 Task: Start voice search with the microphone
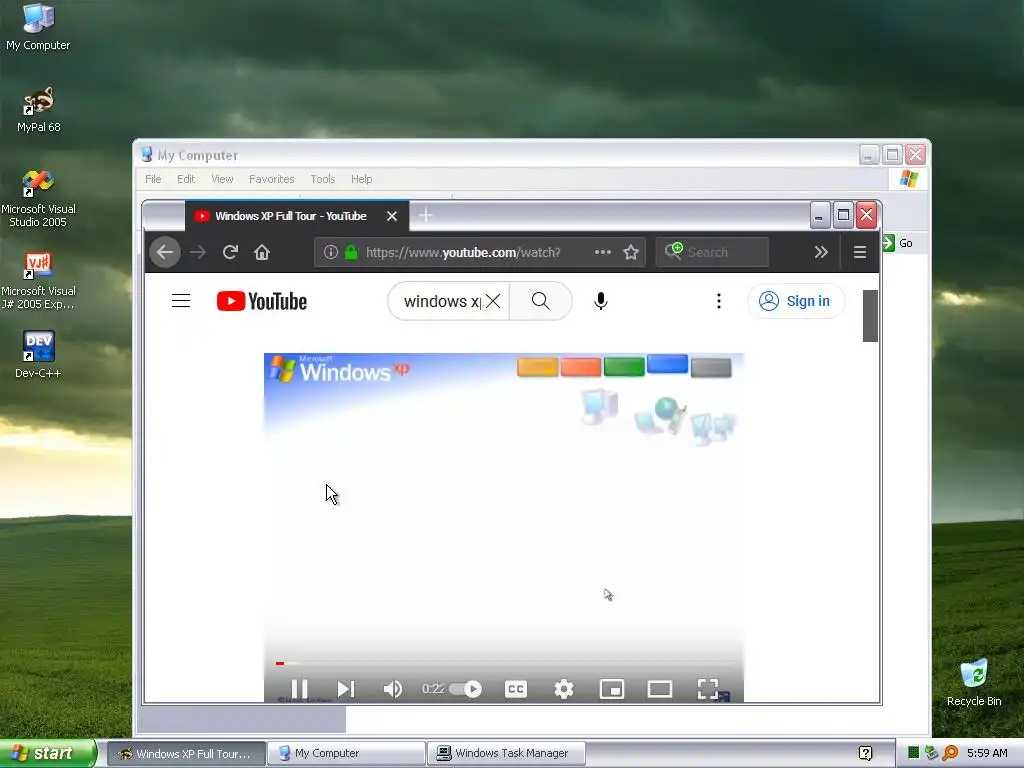pyautogui.click(x=601, y=301)
